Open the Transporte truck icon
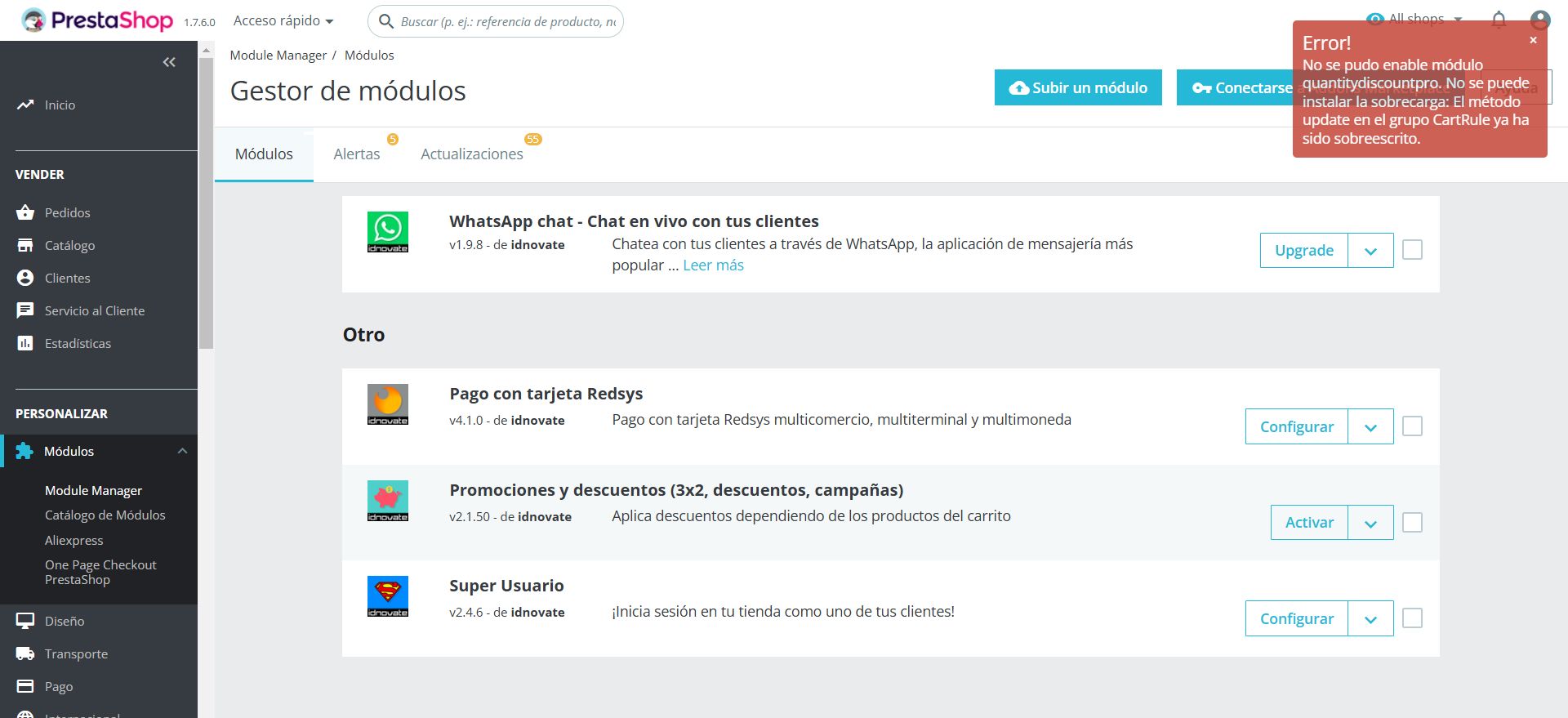The image size is (1568, 718). tap(25, 653)
